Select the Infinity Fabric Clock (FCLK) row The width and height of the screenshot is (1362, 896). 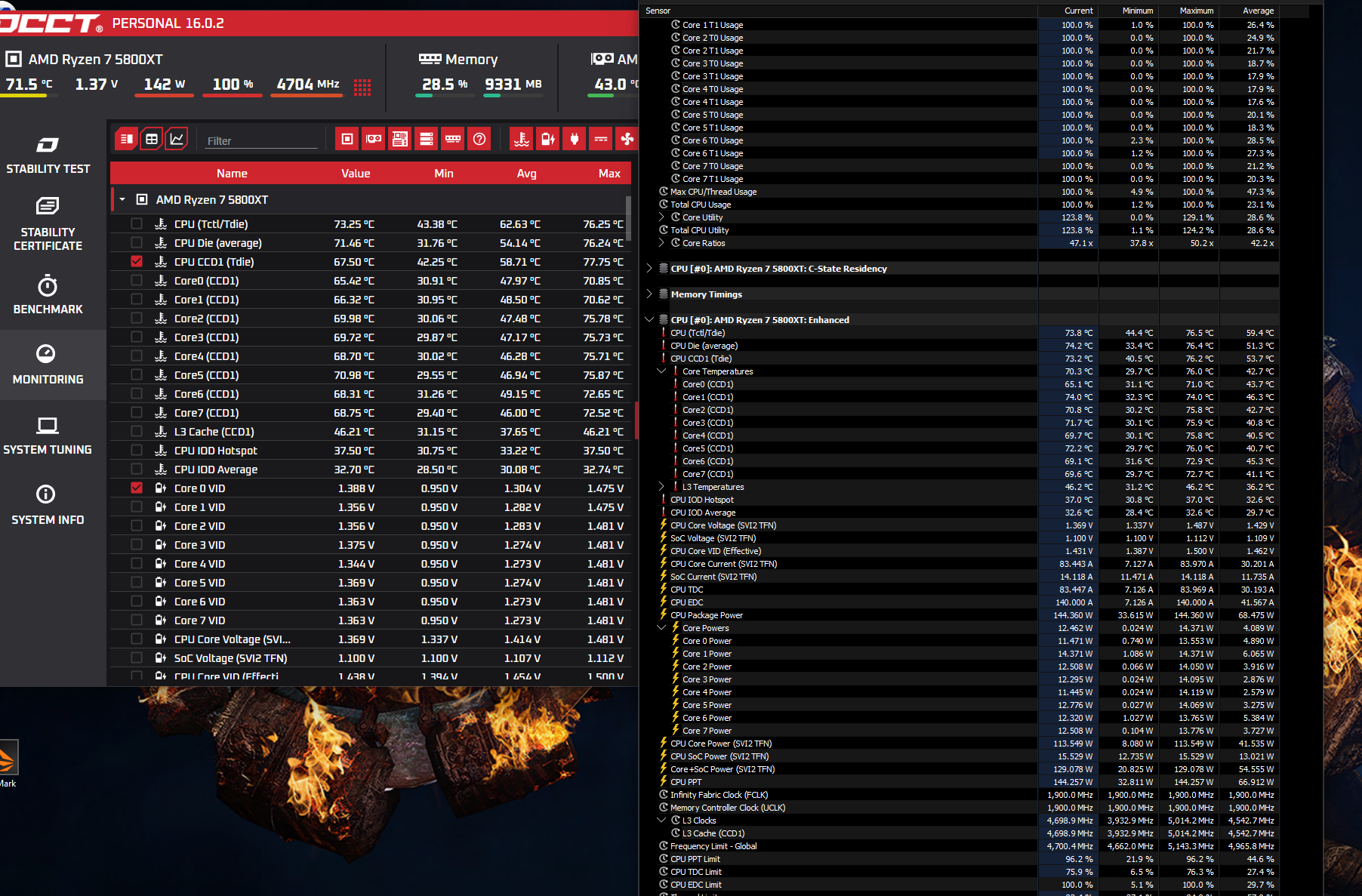click(960, 795)
